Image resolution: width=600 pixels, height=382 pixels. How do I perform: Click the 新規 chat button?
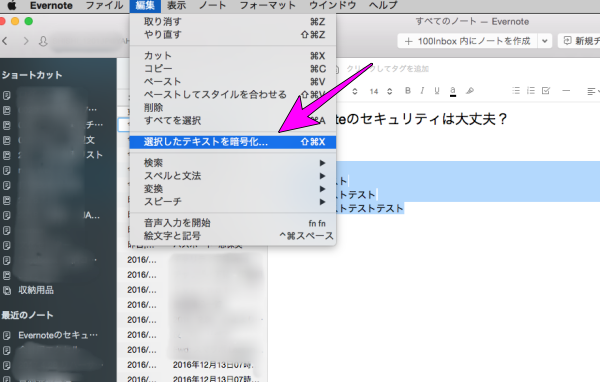[579, 41]
